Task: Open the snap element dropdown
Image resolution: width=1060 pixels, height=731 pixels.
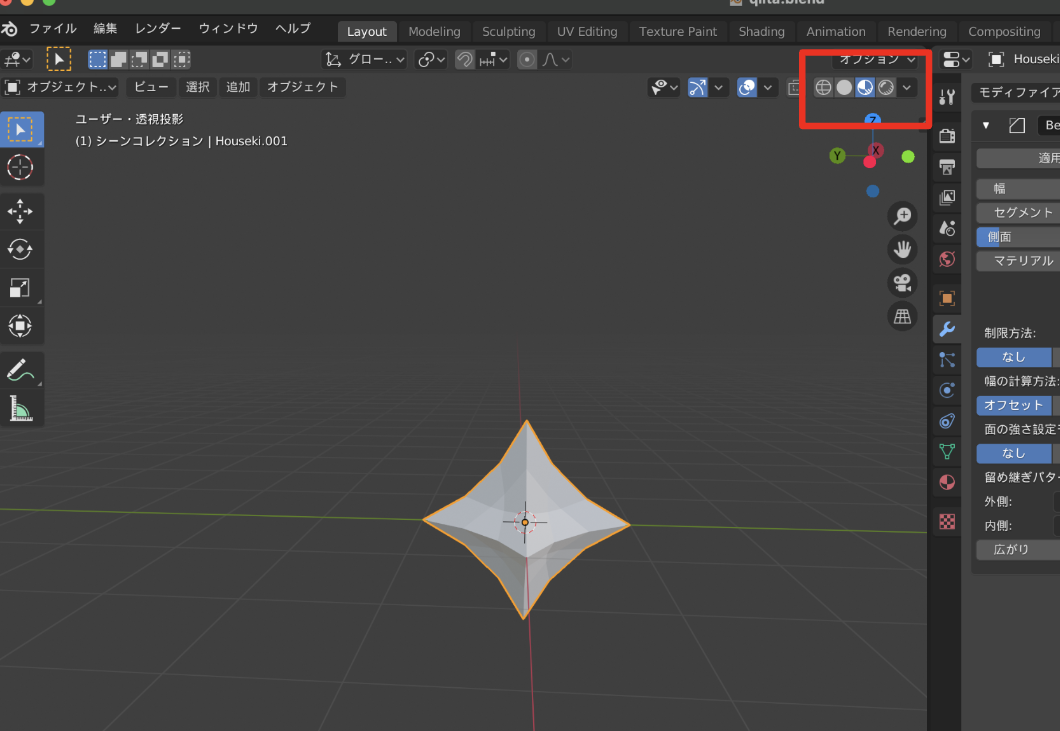Action: 493,60
